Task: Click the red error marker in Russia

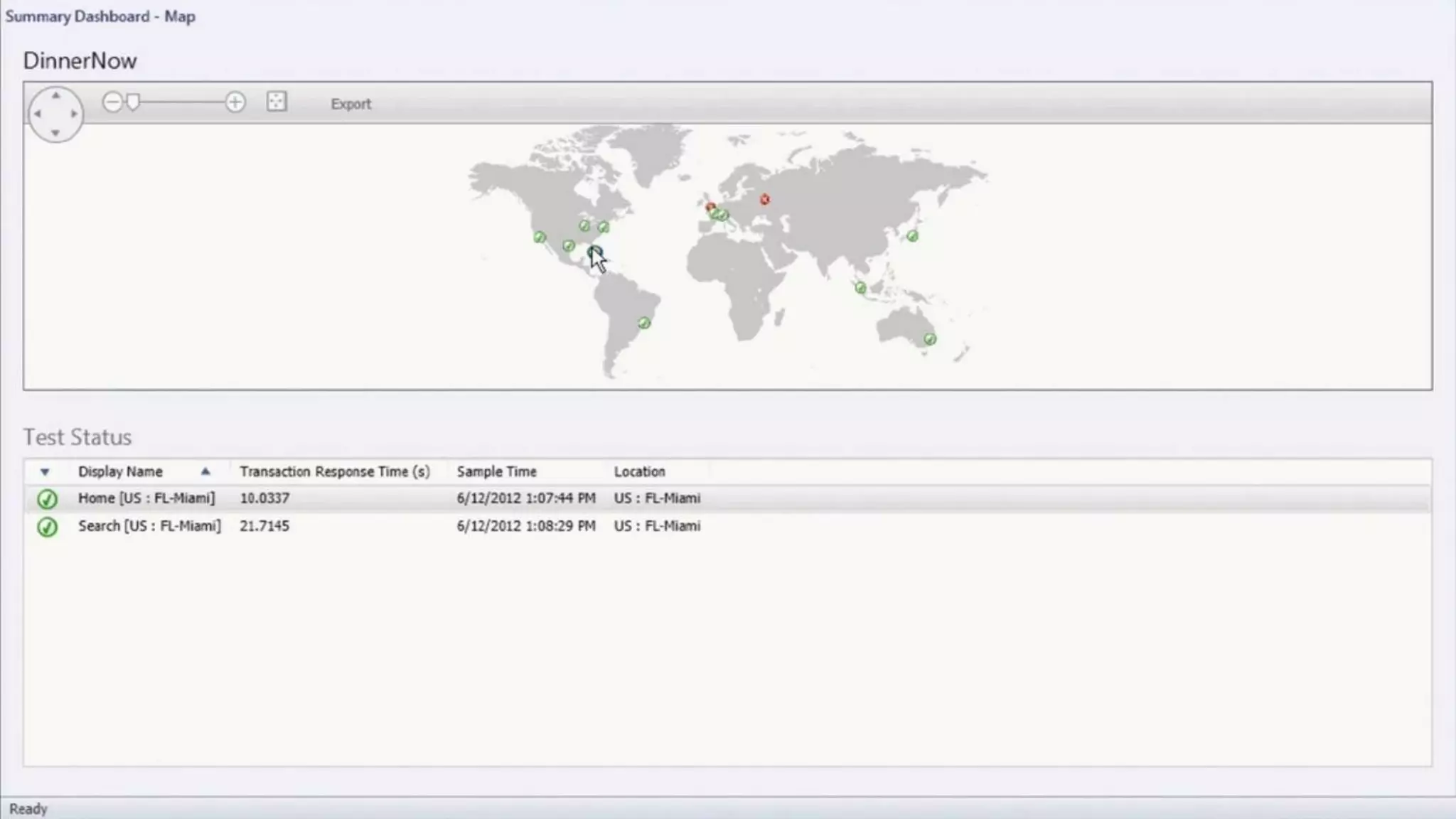Action: click(x=765, y=200)
